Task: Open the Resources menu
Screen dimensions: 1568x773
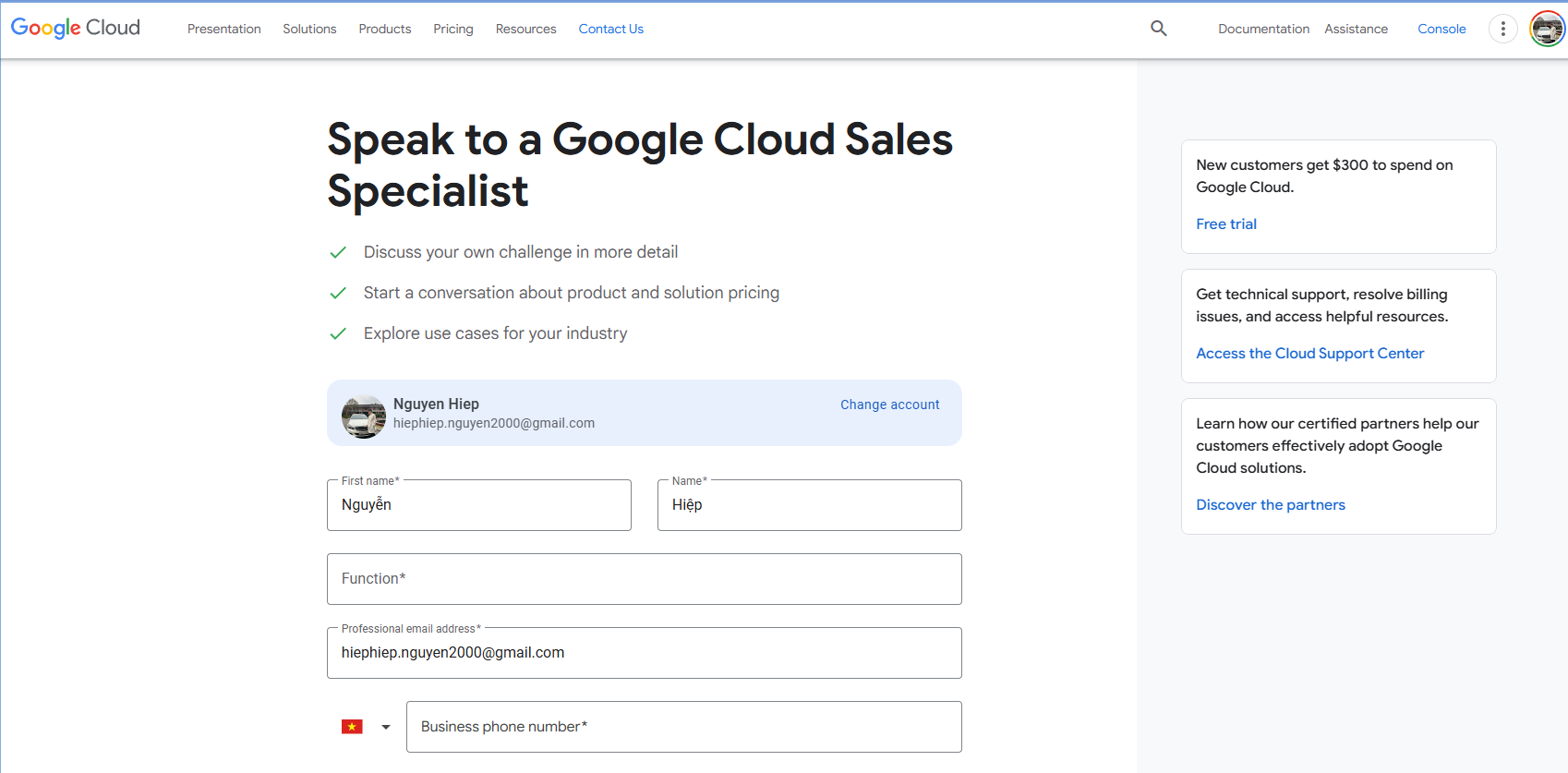Action: pos(526,29)
